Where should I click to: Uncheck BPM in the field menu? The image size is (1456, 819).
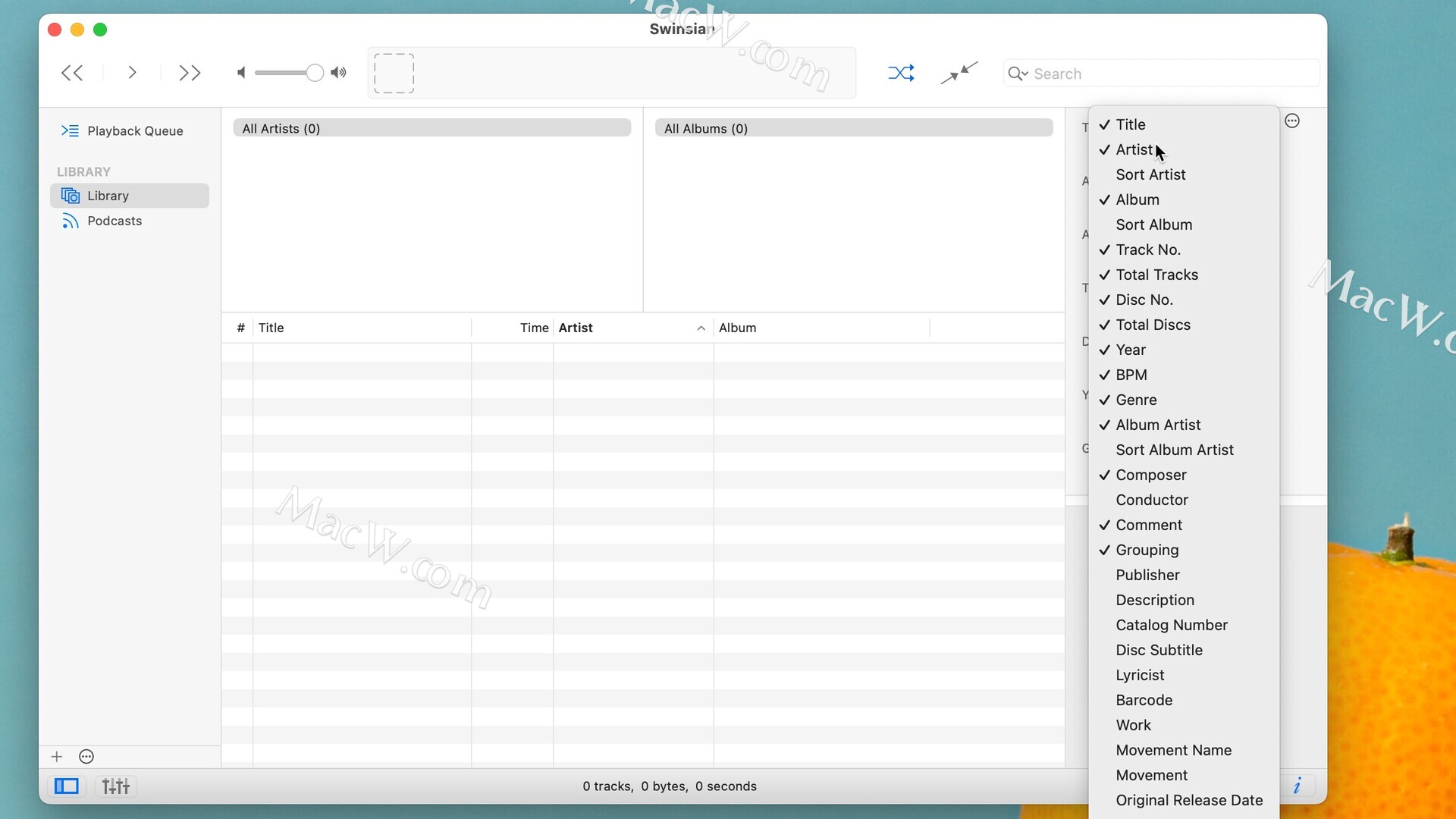point(1184,375)
